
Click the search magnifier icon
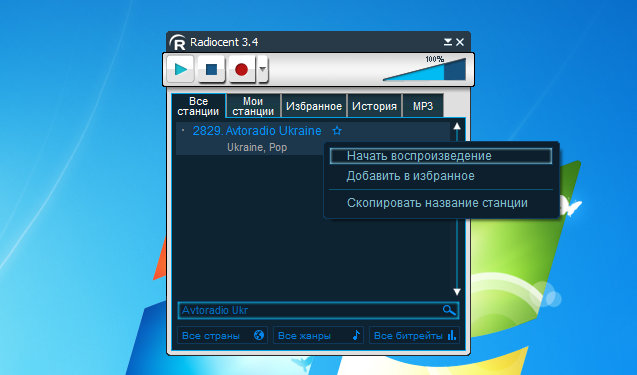click(x=449, y=310)
